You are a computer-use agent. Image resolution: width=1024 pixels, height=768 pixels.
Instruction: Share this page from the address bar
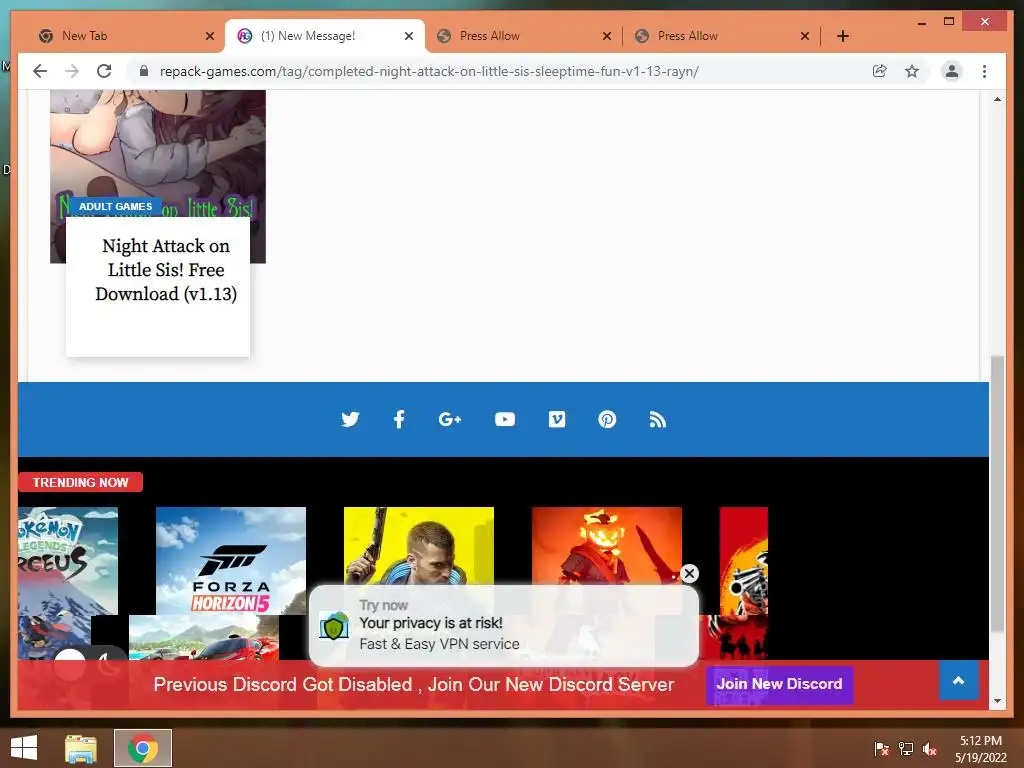point(880,71)
